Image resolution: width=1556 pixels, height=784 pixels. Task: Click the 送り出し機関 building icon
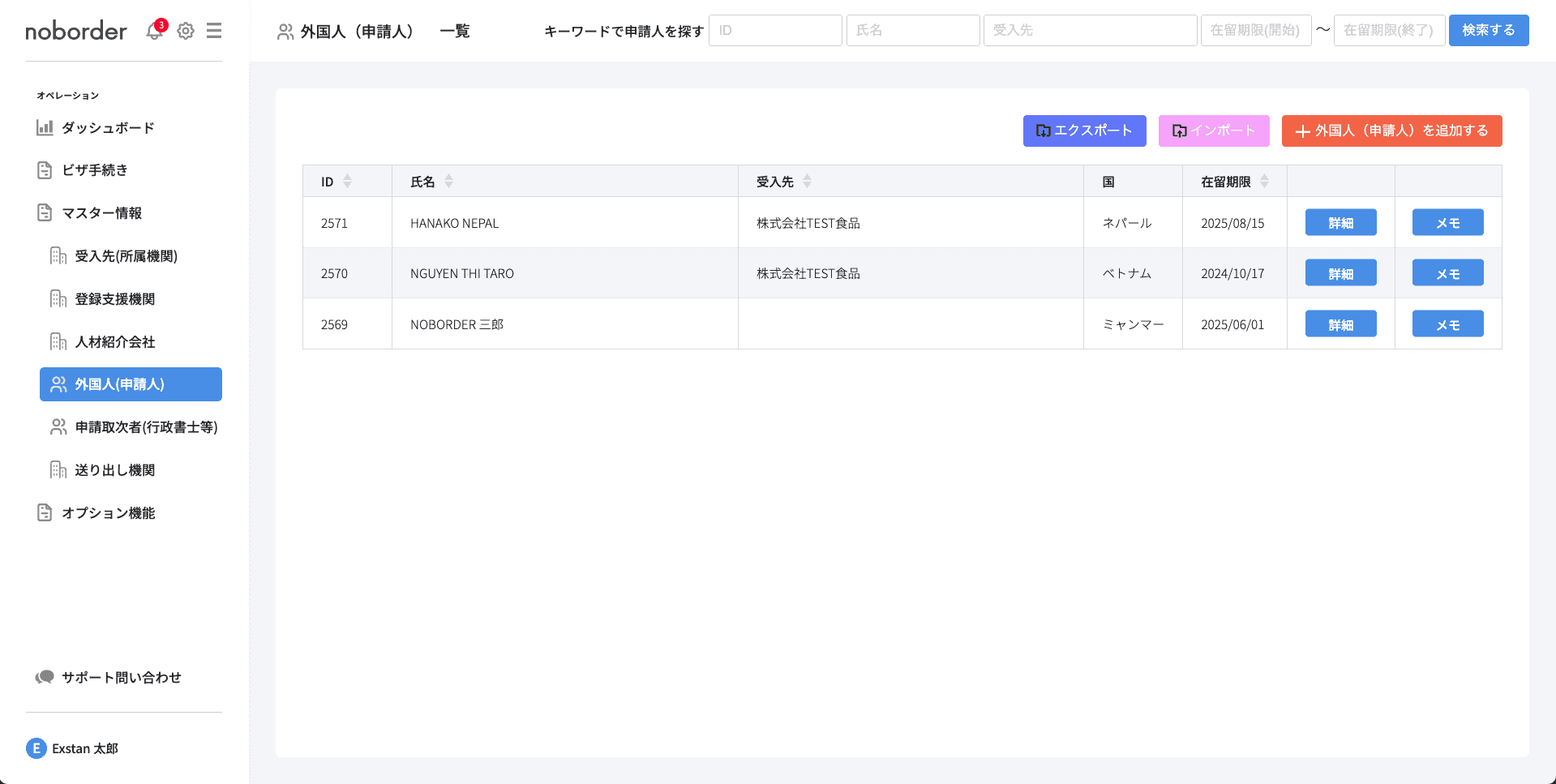click(x=58, y=469)
